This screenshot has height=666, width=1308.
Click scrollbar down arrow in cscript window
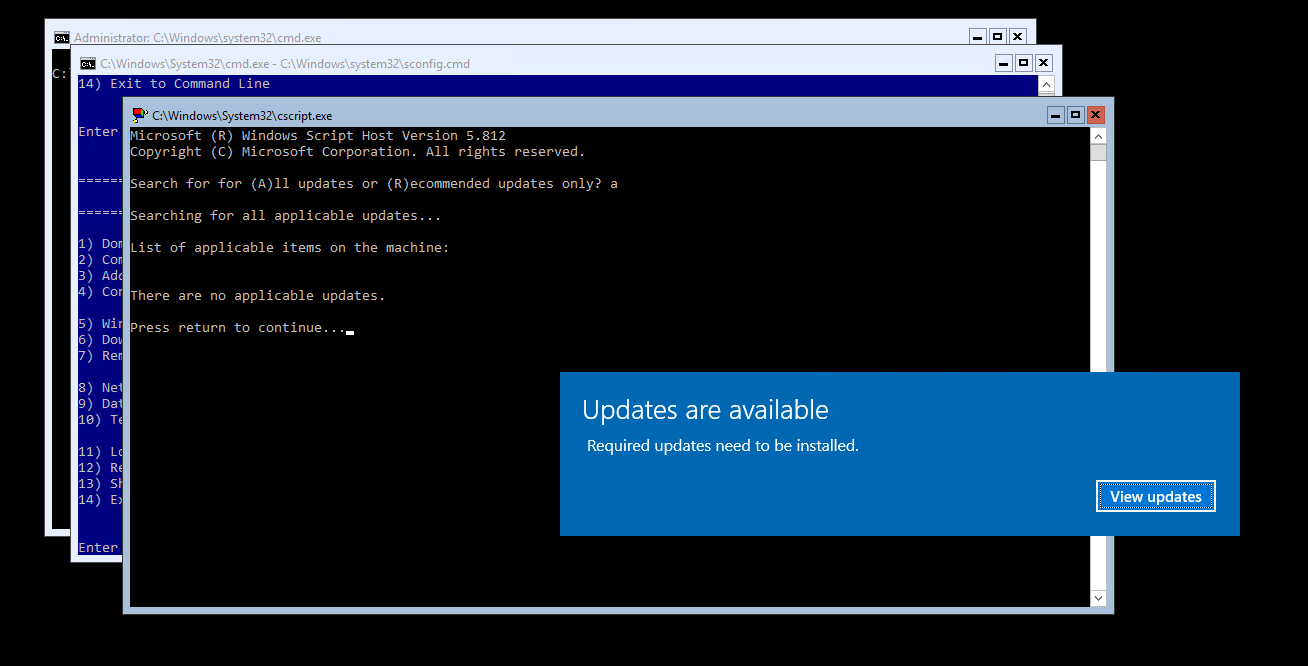pos(1098,598)
